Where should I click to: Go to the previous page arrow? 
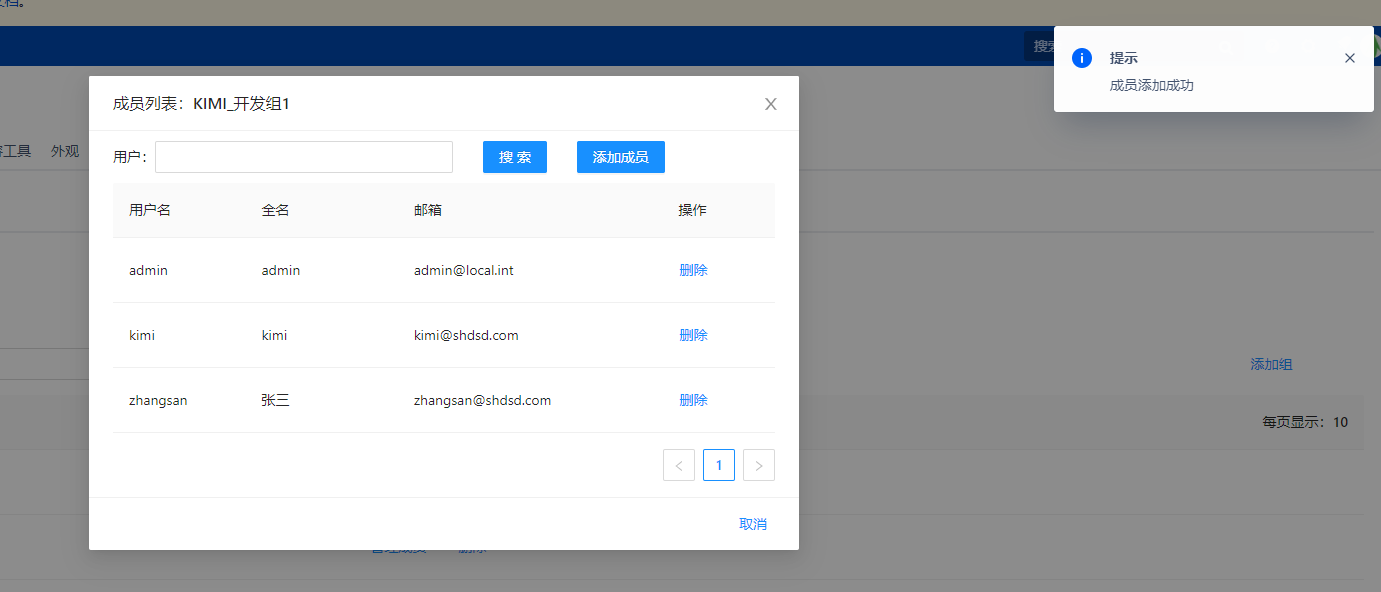678,465
